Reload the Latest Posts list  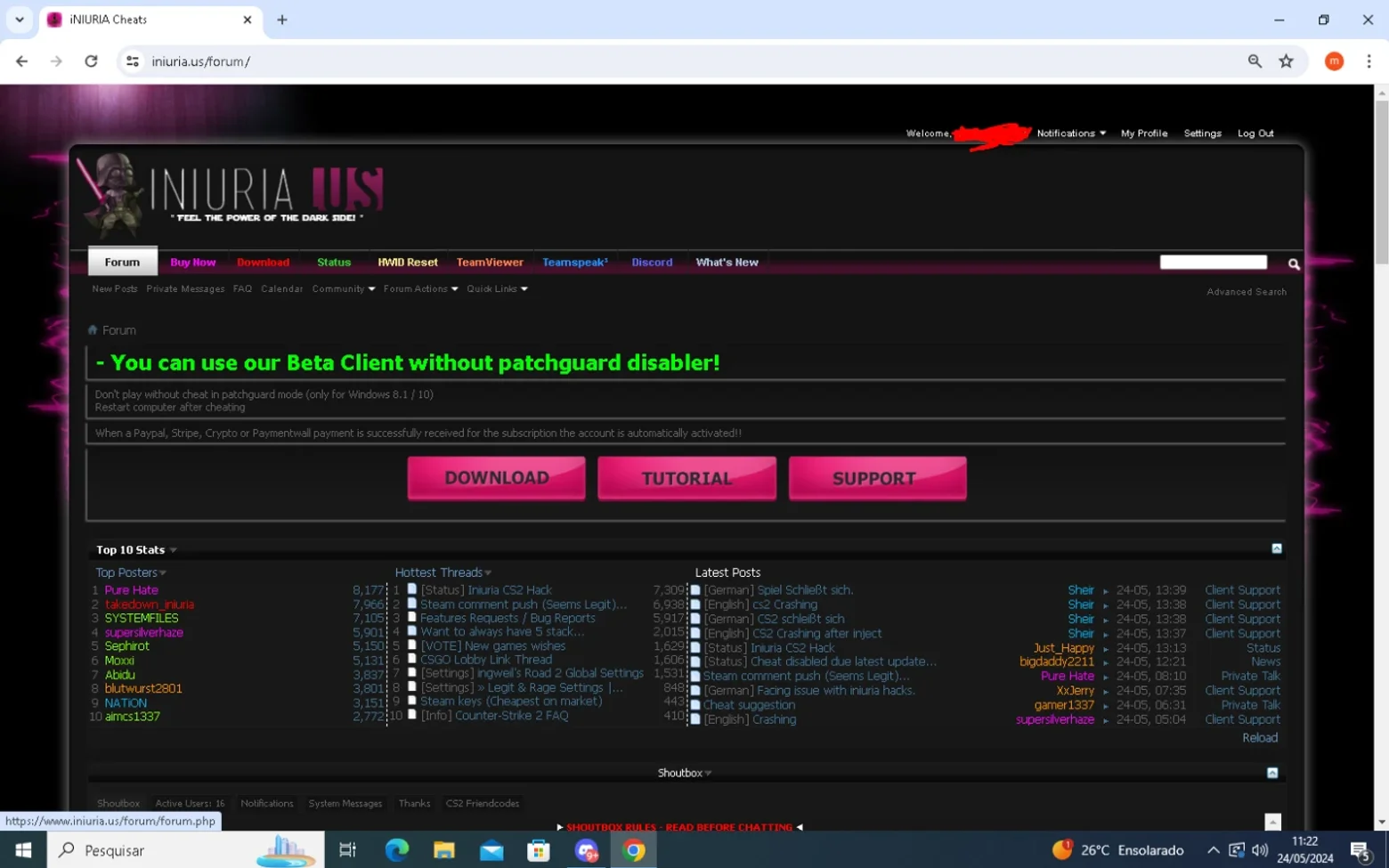tap(1260, 738)
